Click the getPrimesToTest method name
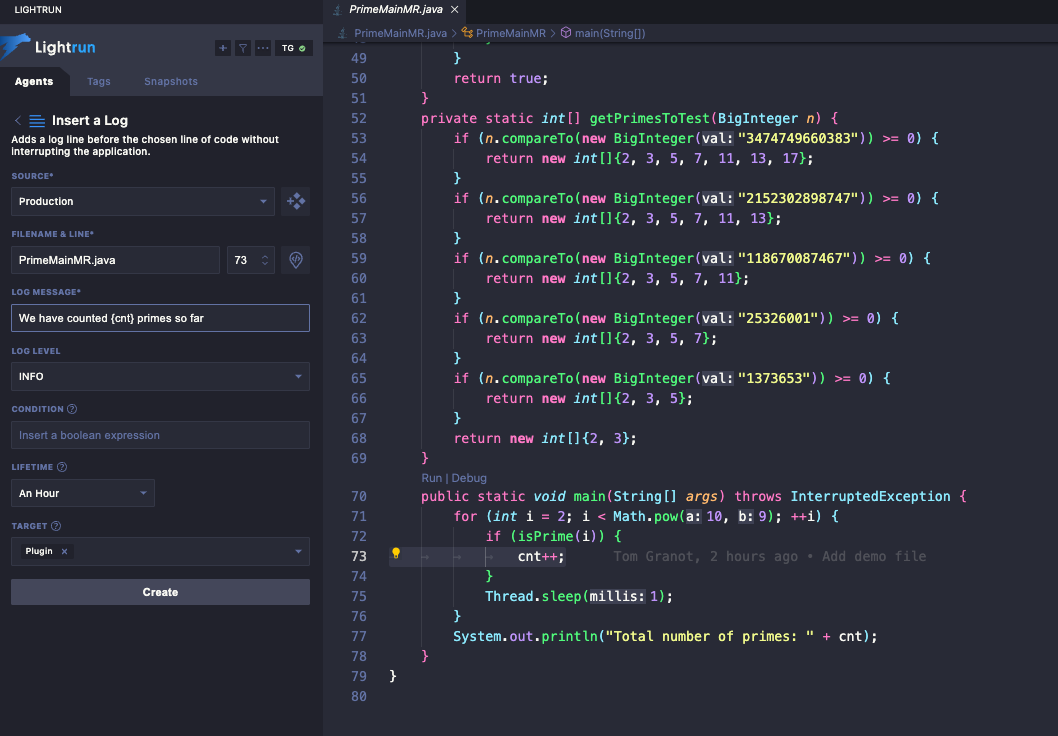 tap(650, 119)
